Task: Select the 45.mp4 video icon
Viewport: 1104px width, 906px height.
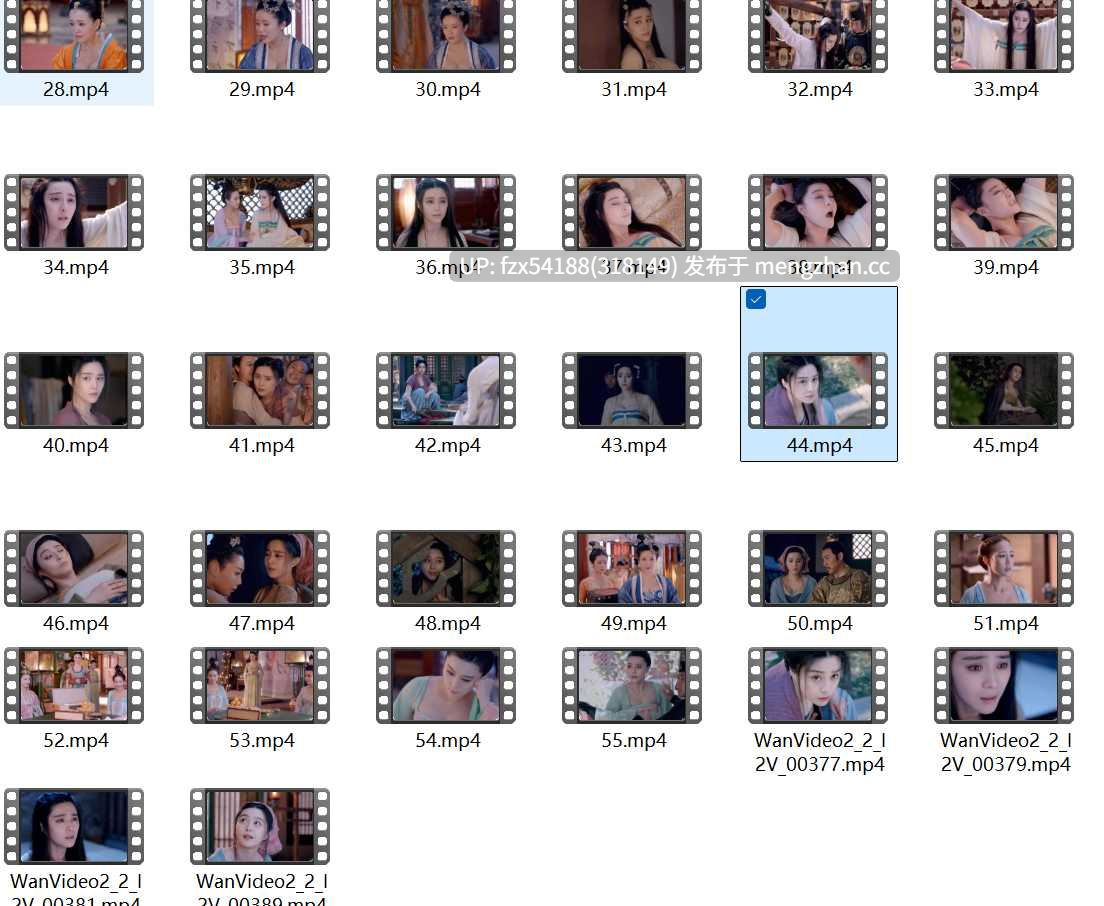Action: point(1003,391)
